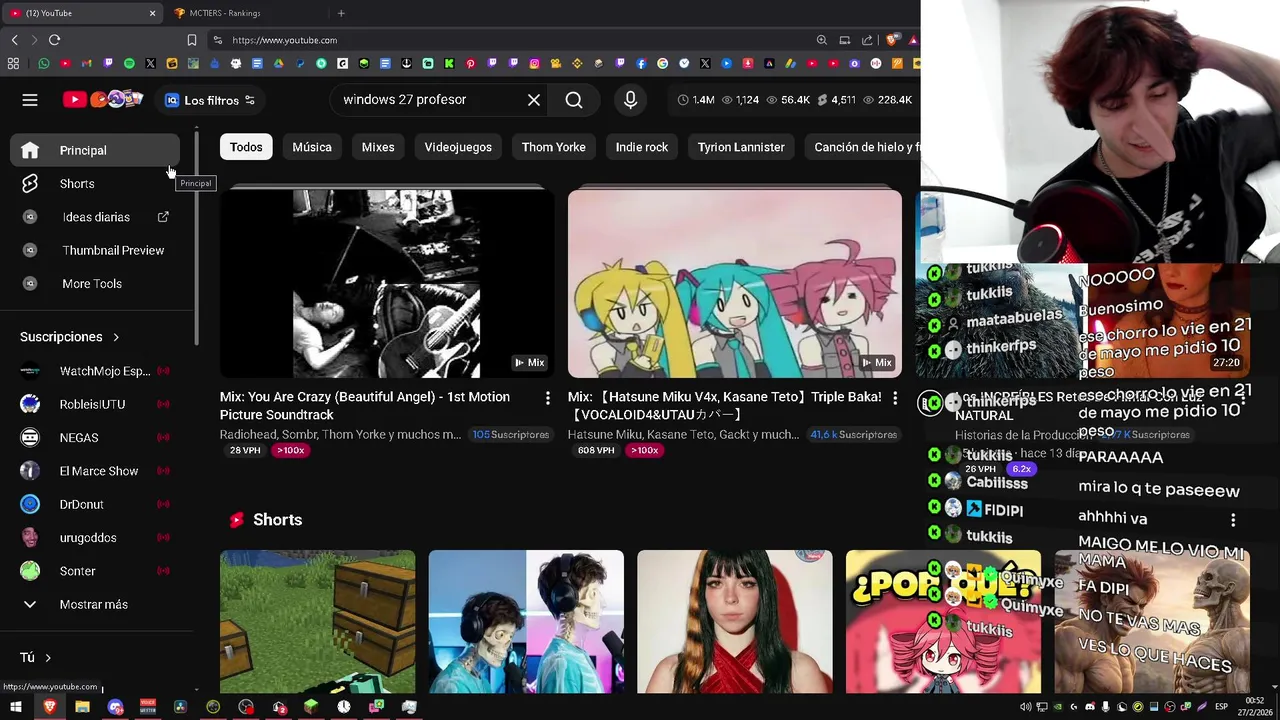The height and width of the screenshot is (720, 1280).
Task: Open the WatchMojo Esp... subscription
Action: [x=95, y=371]
